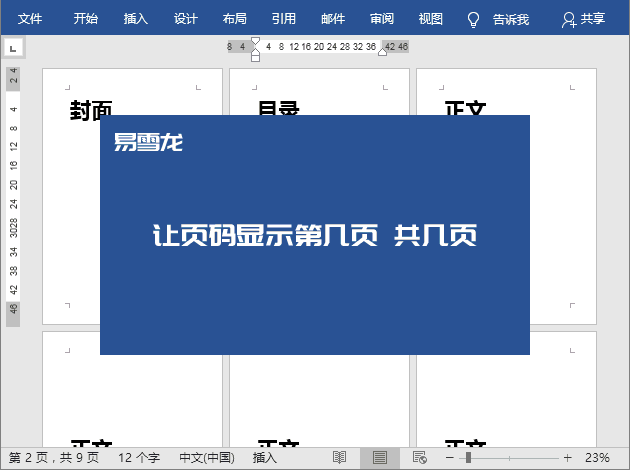The height and width of the screenshot is (470, 630).
Task: Select the 封面 page thumbnail
Action: point(132,196)
